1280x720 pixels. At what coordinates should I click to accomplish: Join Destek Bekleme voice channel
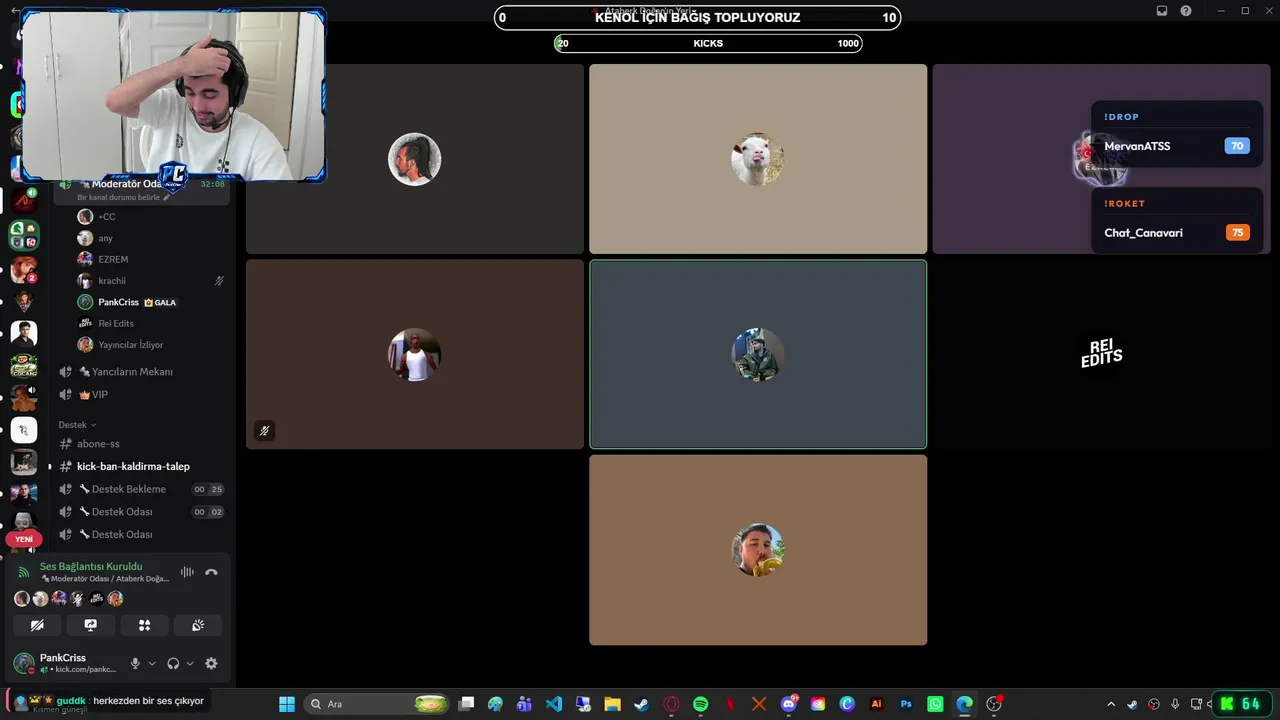[140, 489]
